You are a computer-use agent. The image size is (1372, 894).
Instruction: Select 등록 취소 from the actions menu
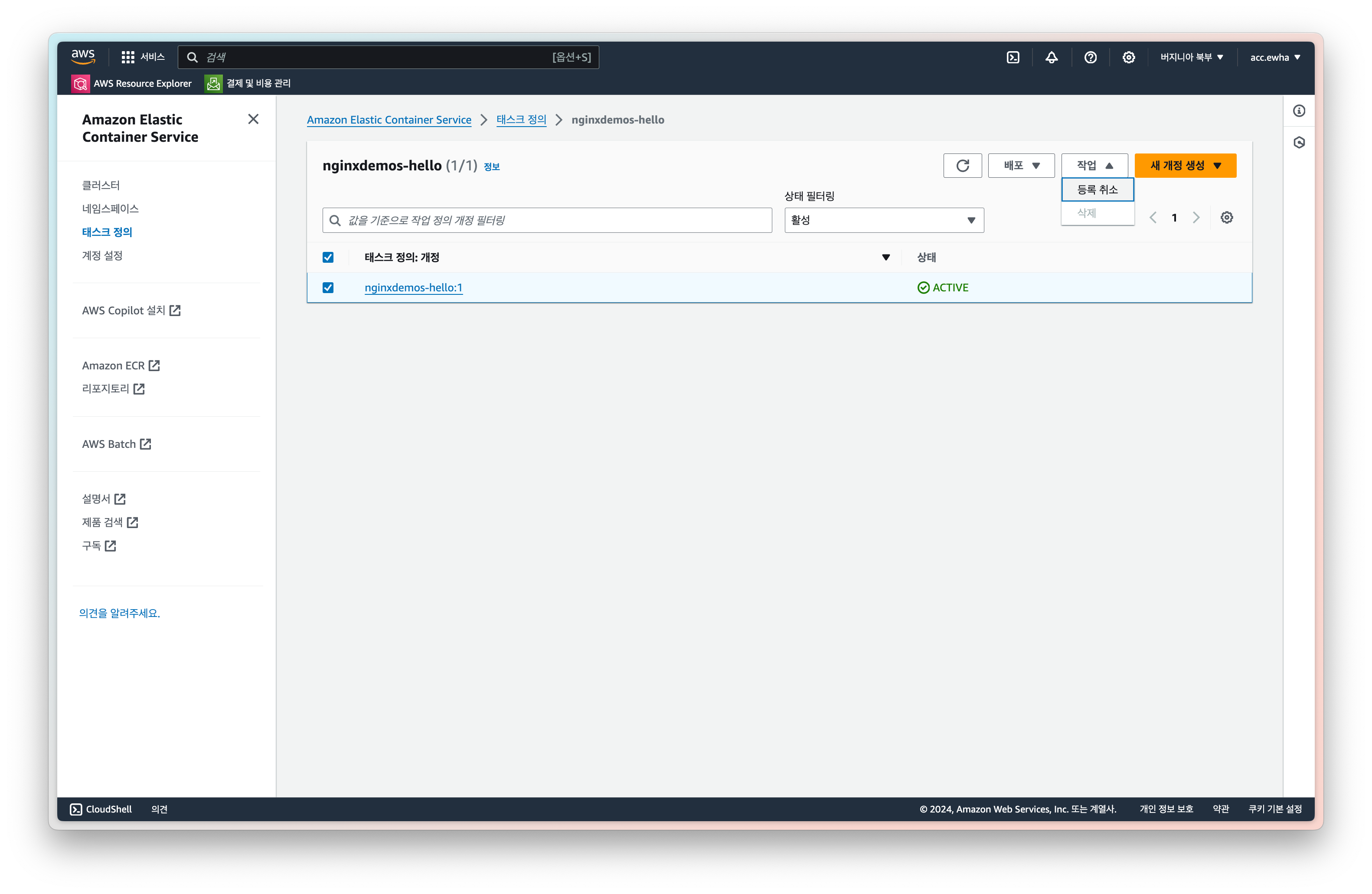click(x=1097, y=189)
